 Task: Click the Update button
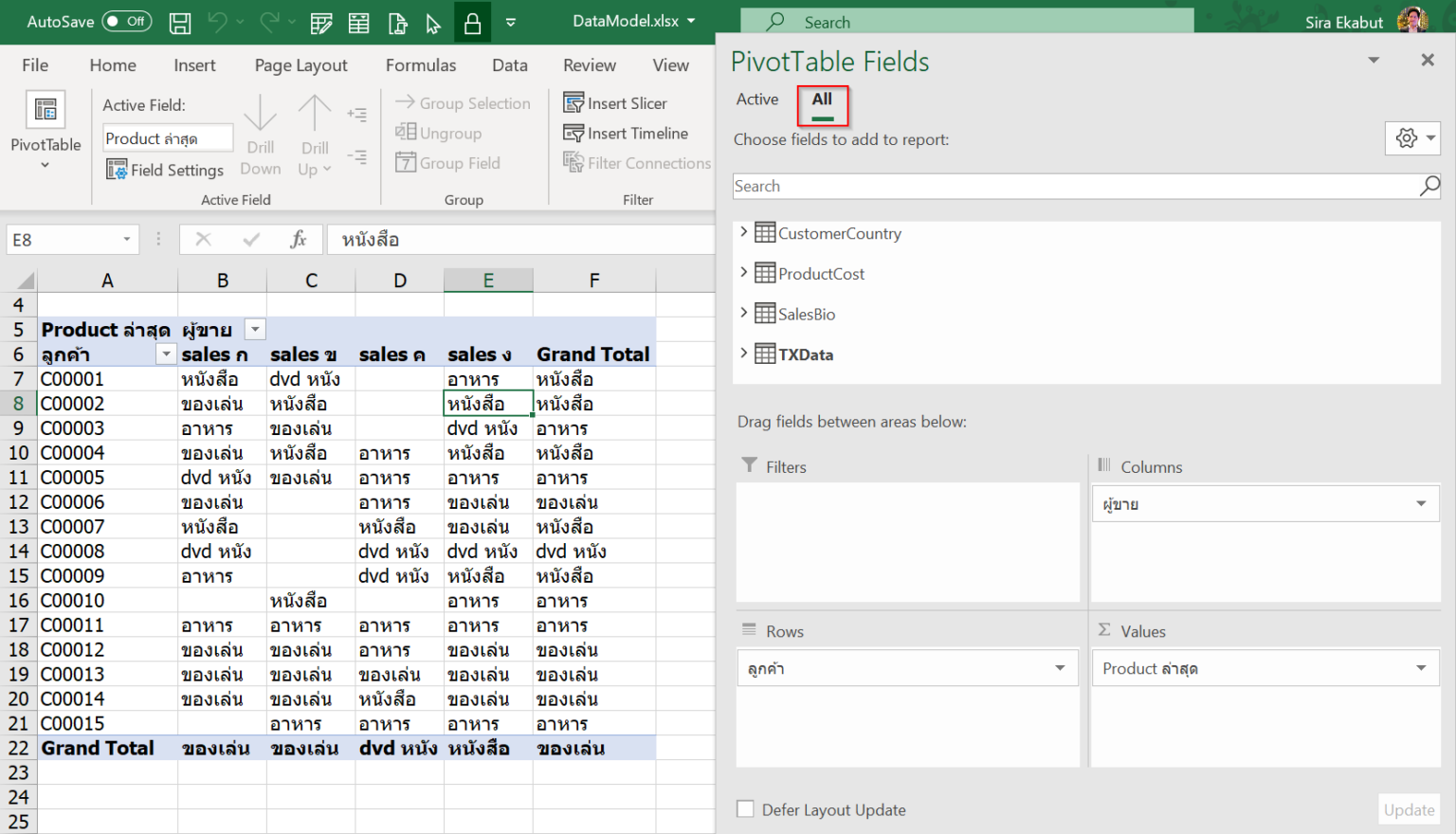(x=1410, y=809)
